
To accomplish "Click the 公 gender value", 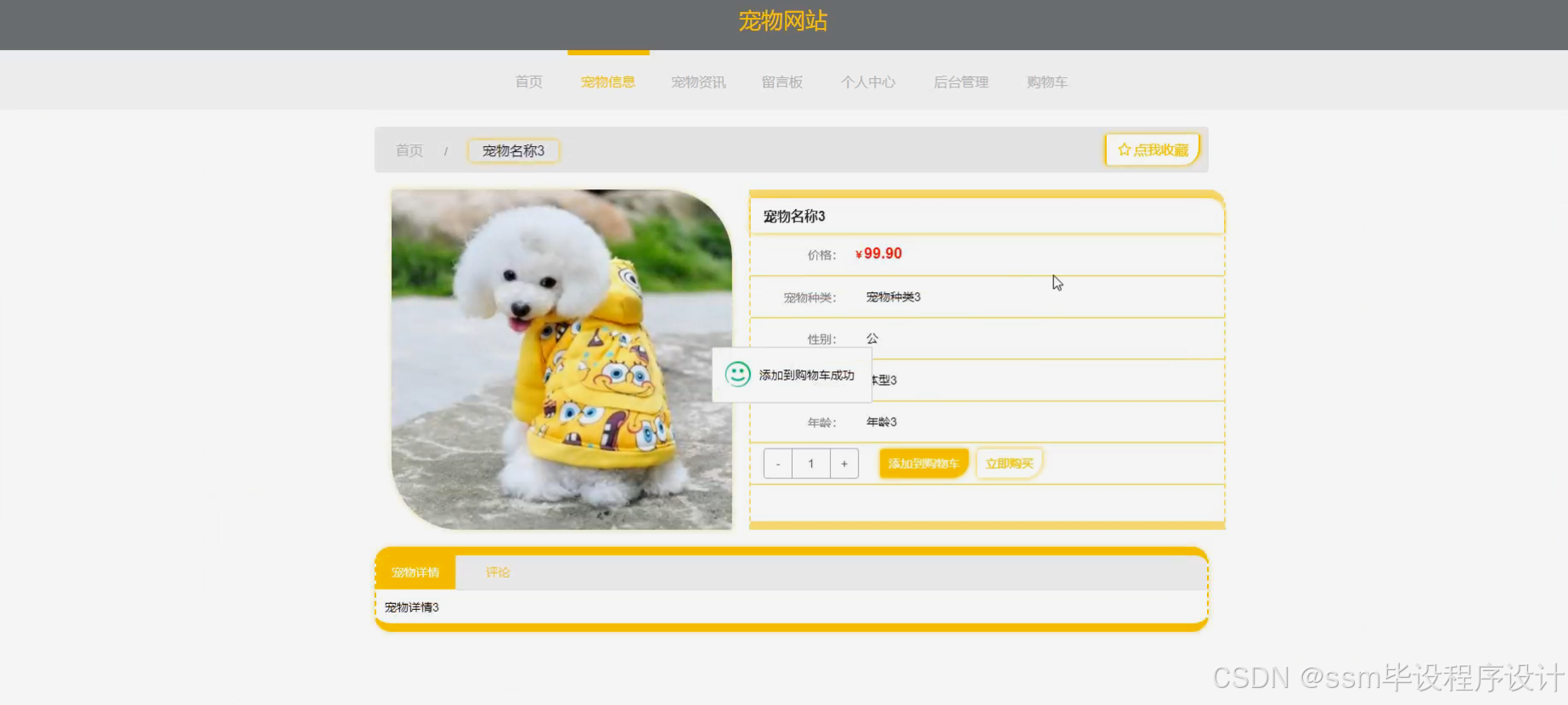I will pyautogui.click(x=872, y=339).
